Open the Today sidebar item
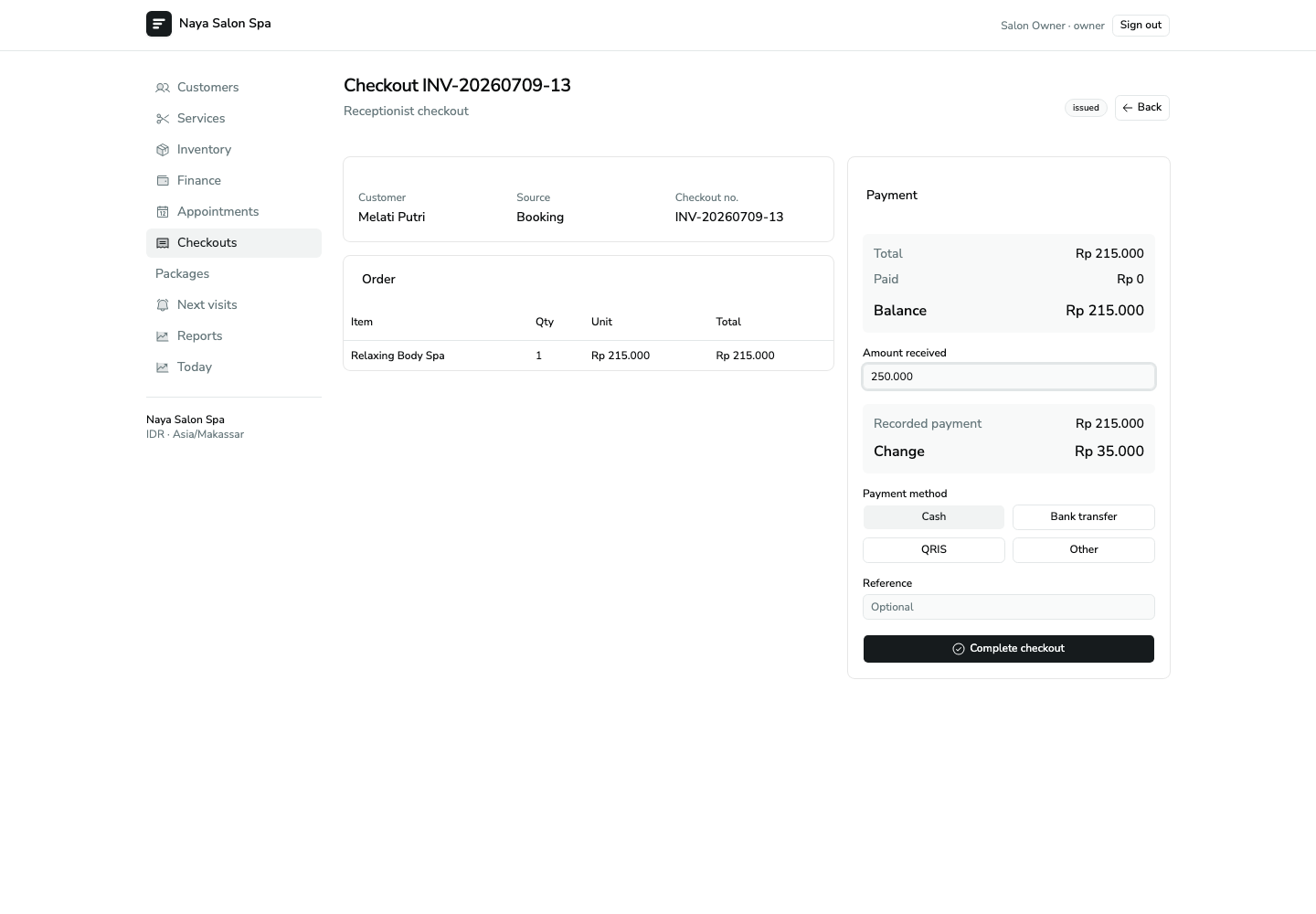Image resolution: width=1316 pixels, height=914 pixels. click(x=234, y=367)
